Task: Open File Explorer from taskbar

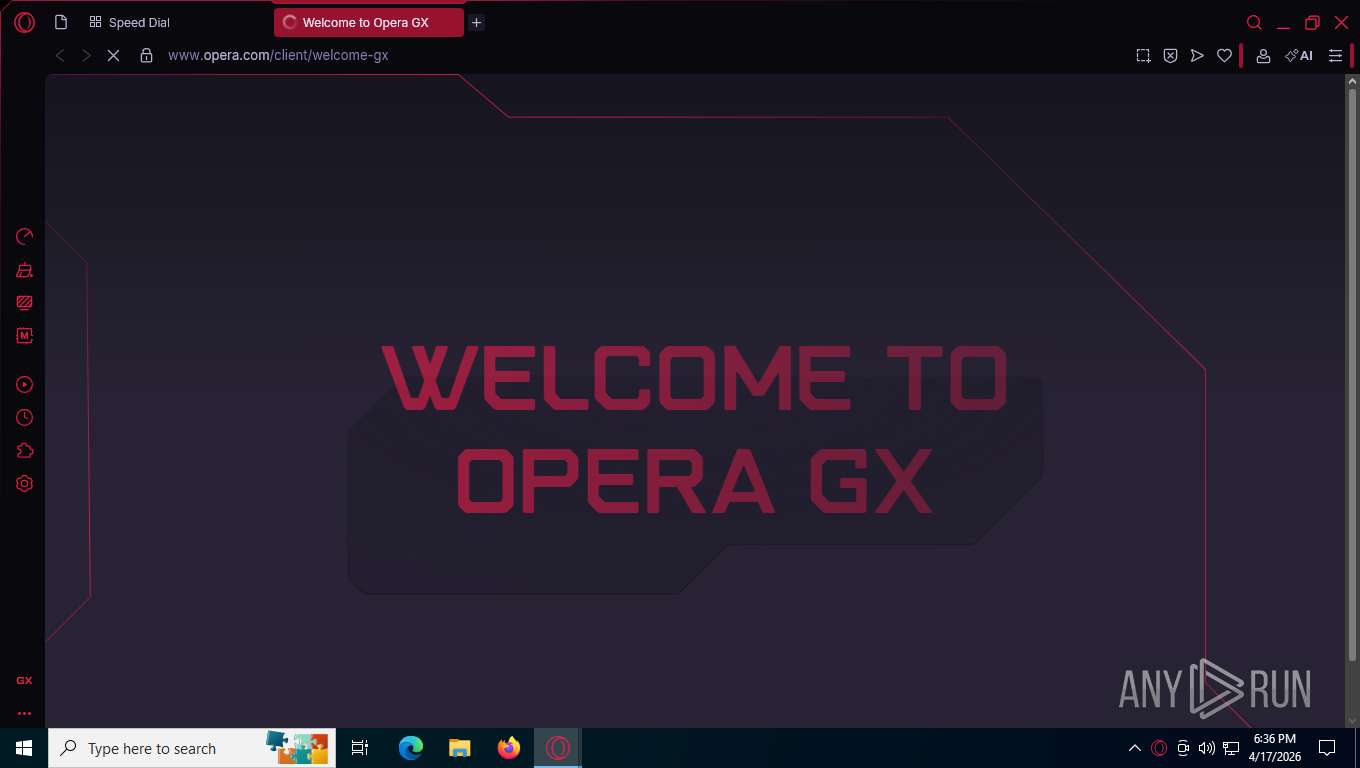Action: point(460,748)
